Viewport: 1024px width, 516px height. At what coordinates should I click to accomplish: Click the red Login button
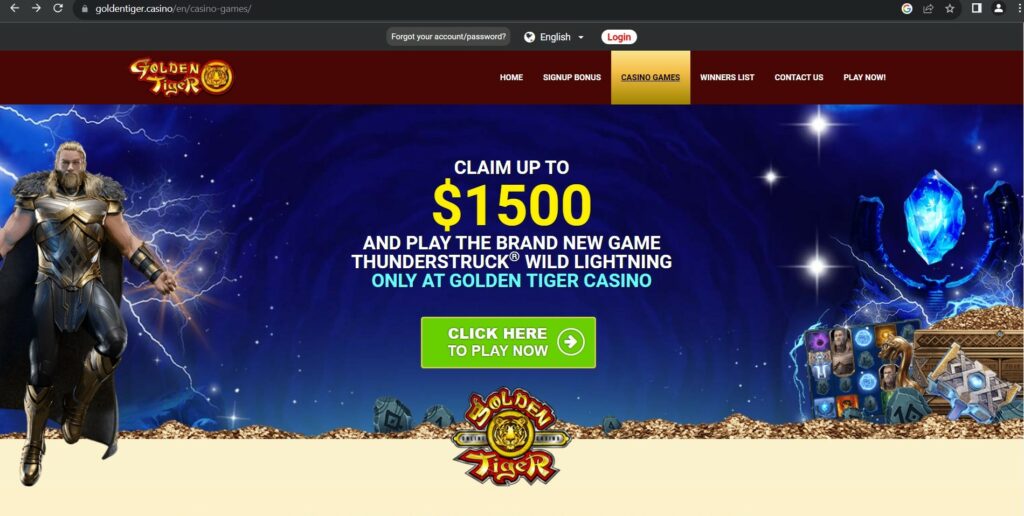[619, 37]
